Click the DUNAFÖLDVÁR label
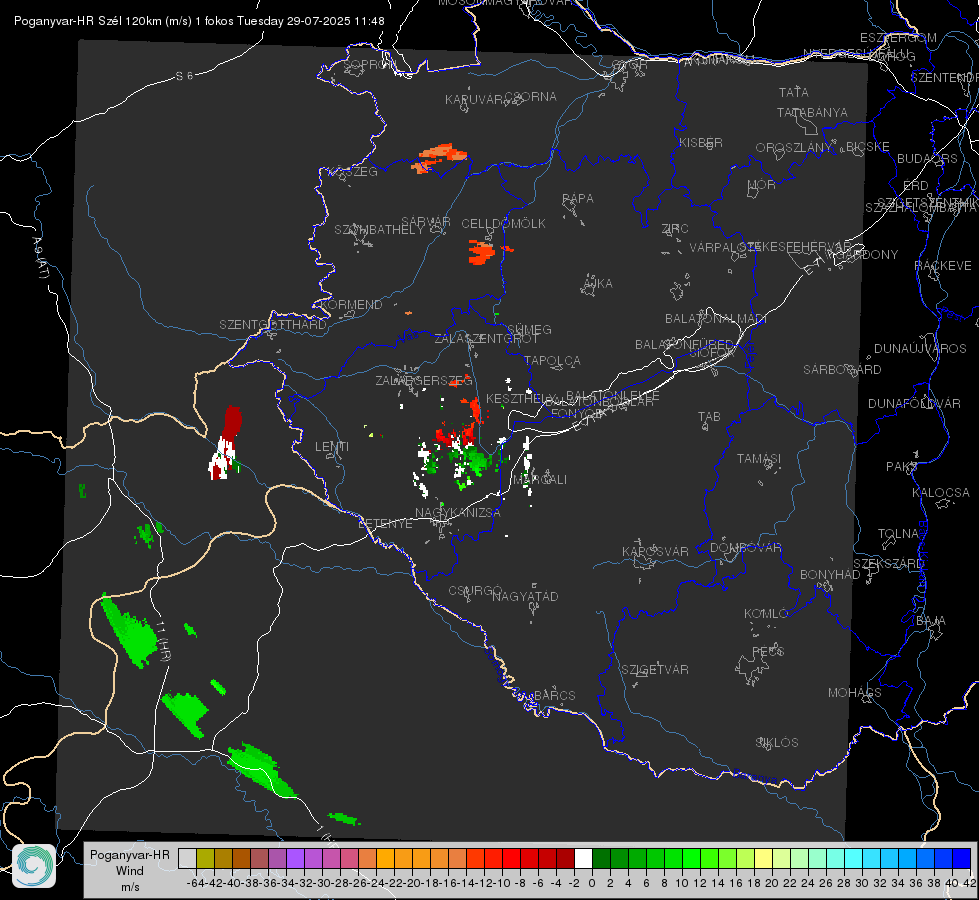Screen dimensions: 979x900 point(914,403)
